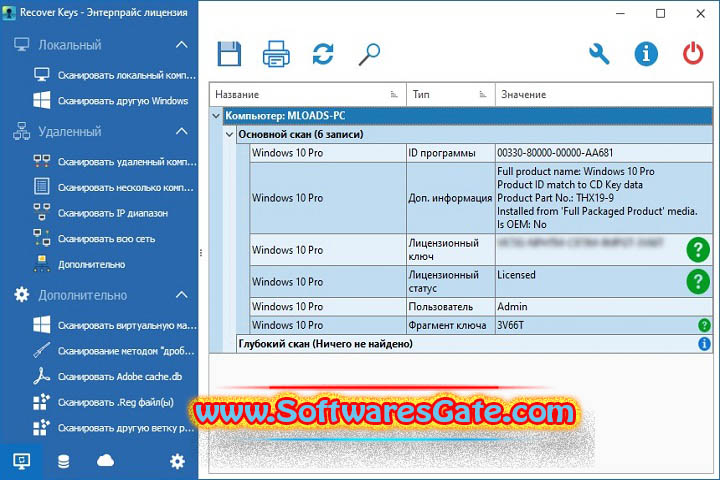
Task: Click blue info icon on Глубокий скан row
Action: click(704, 344)
